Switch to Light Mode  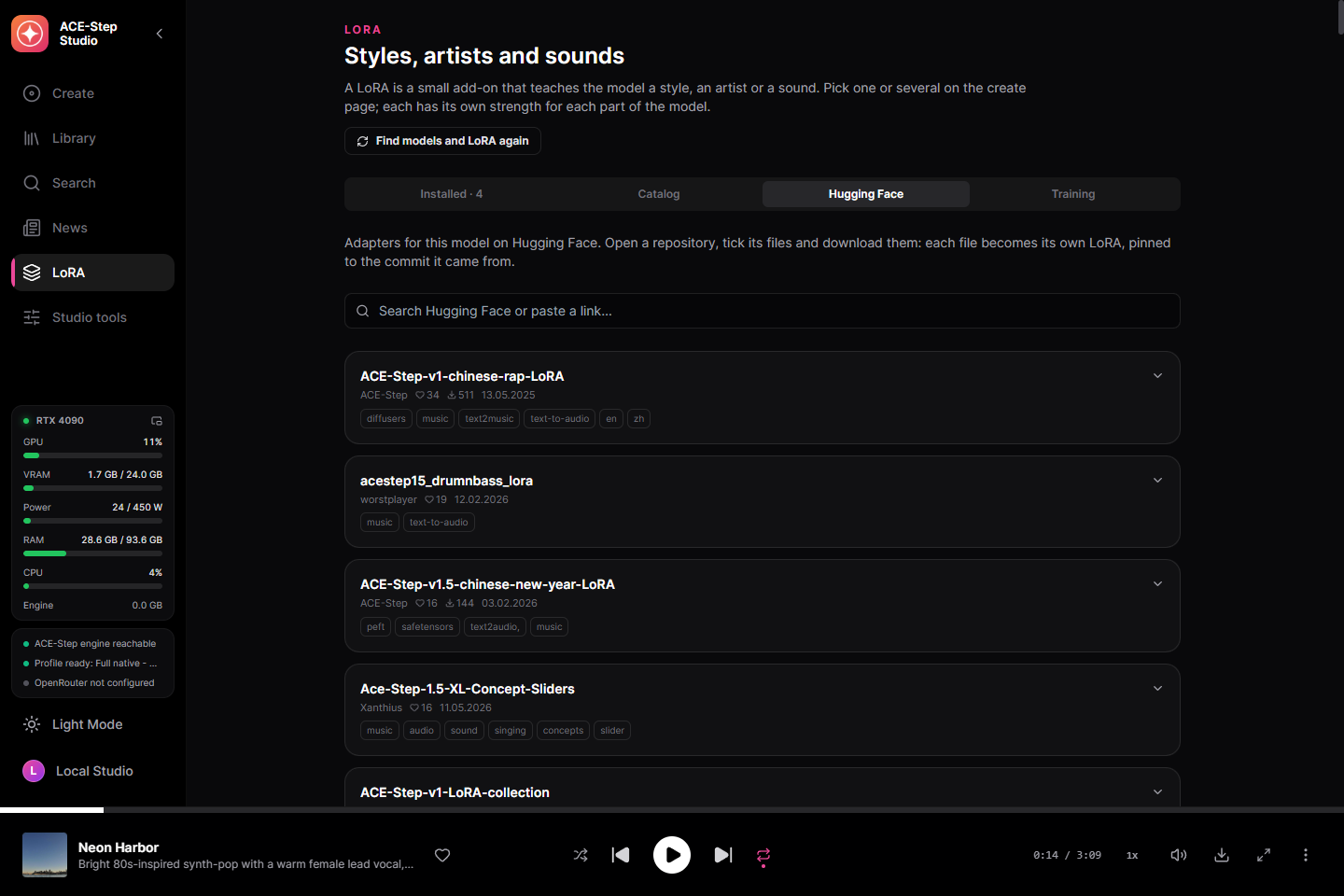[x=92, y=724]
